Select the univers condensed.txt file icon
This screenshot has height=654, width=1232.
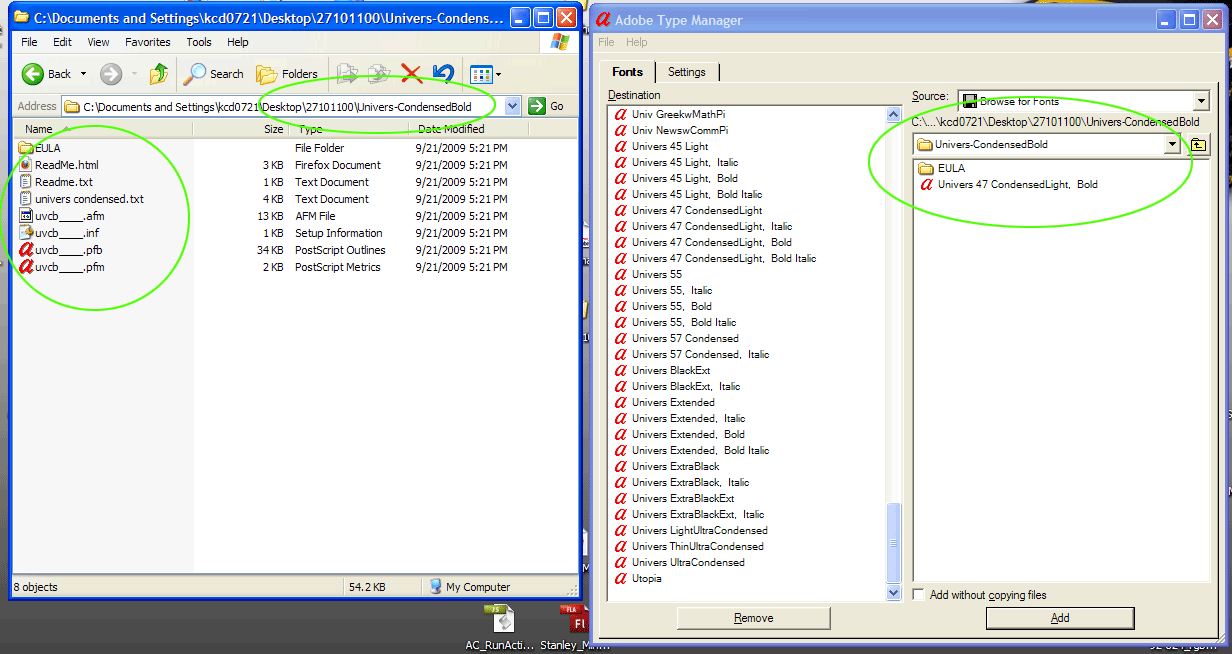point(26,199)
